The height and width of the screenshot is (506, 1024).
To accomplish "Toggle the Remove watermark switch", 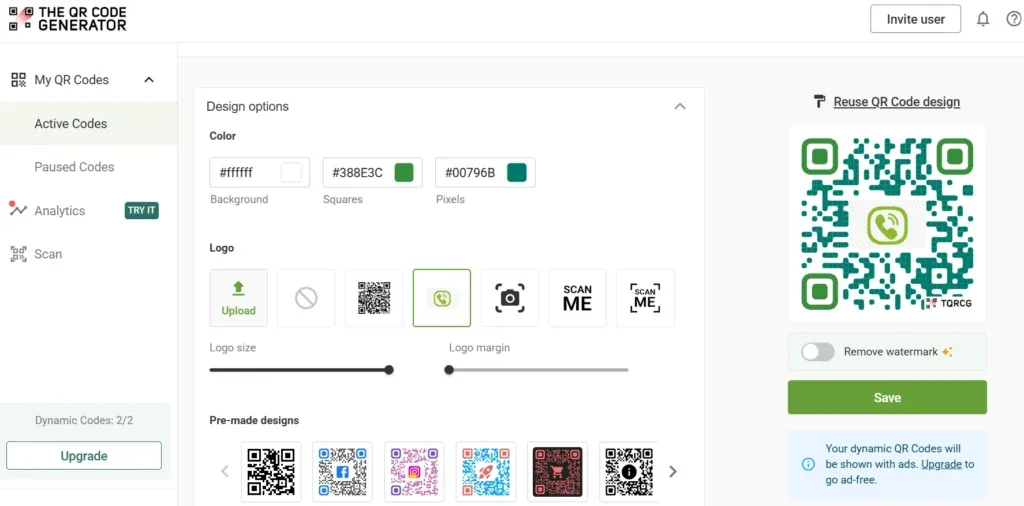I will 818,352.
